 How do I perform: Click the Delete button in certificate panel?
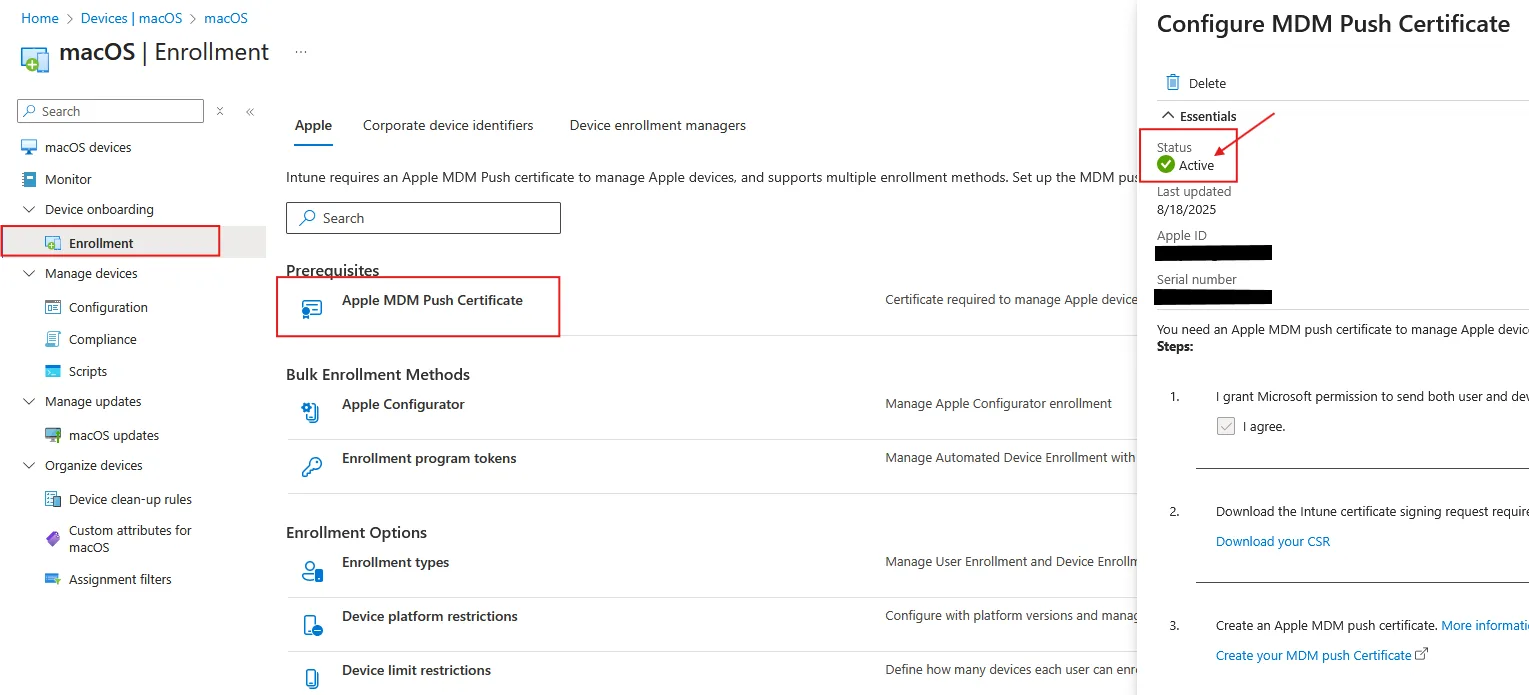(1196, 83)
